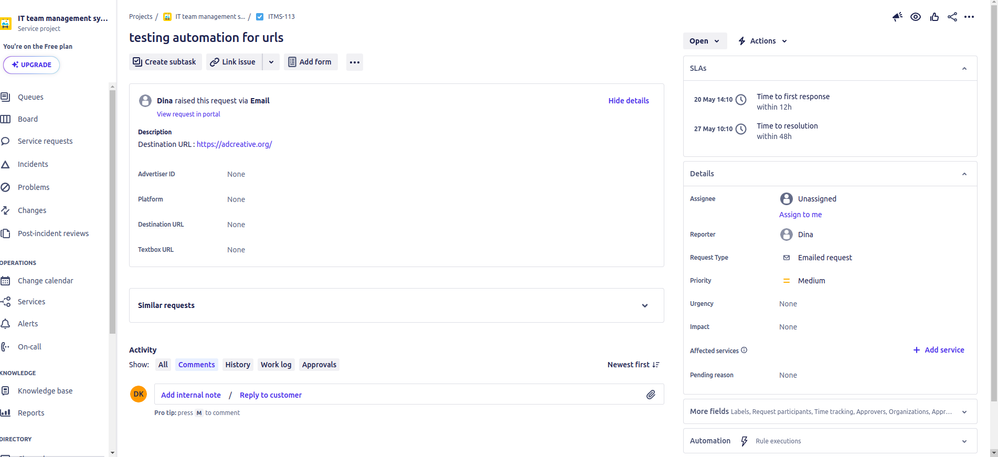Image resolution: width=998 pixels, height=457 pixels.
Task: Go to Projects breadcrumb
Action: [x=141, y=17]
